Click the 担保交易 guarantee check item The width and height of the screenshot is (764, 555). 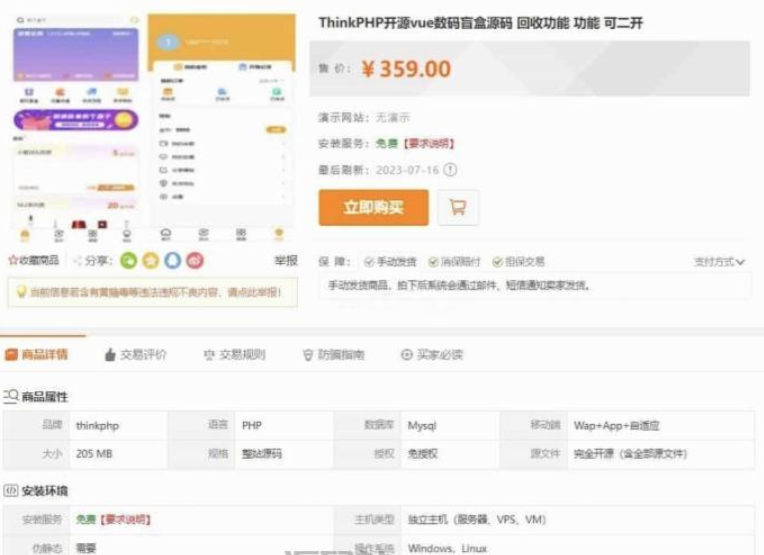(x=518, y=262)
